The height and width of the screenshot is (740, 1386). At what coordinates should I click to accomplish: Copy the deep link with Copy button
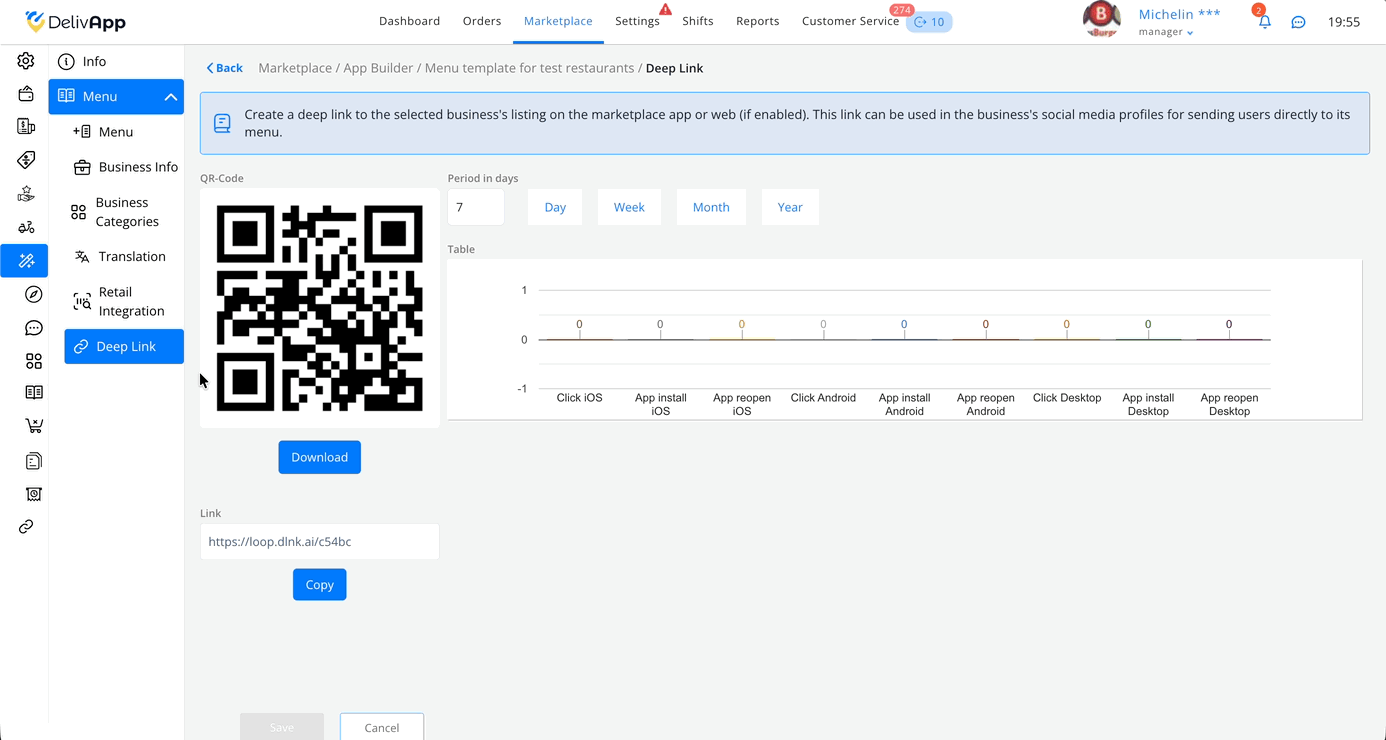click(x=319, y=585)
